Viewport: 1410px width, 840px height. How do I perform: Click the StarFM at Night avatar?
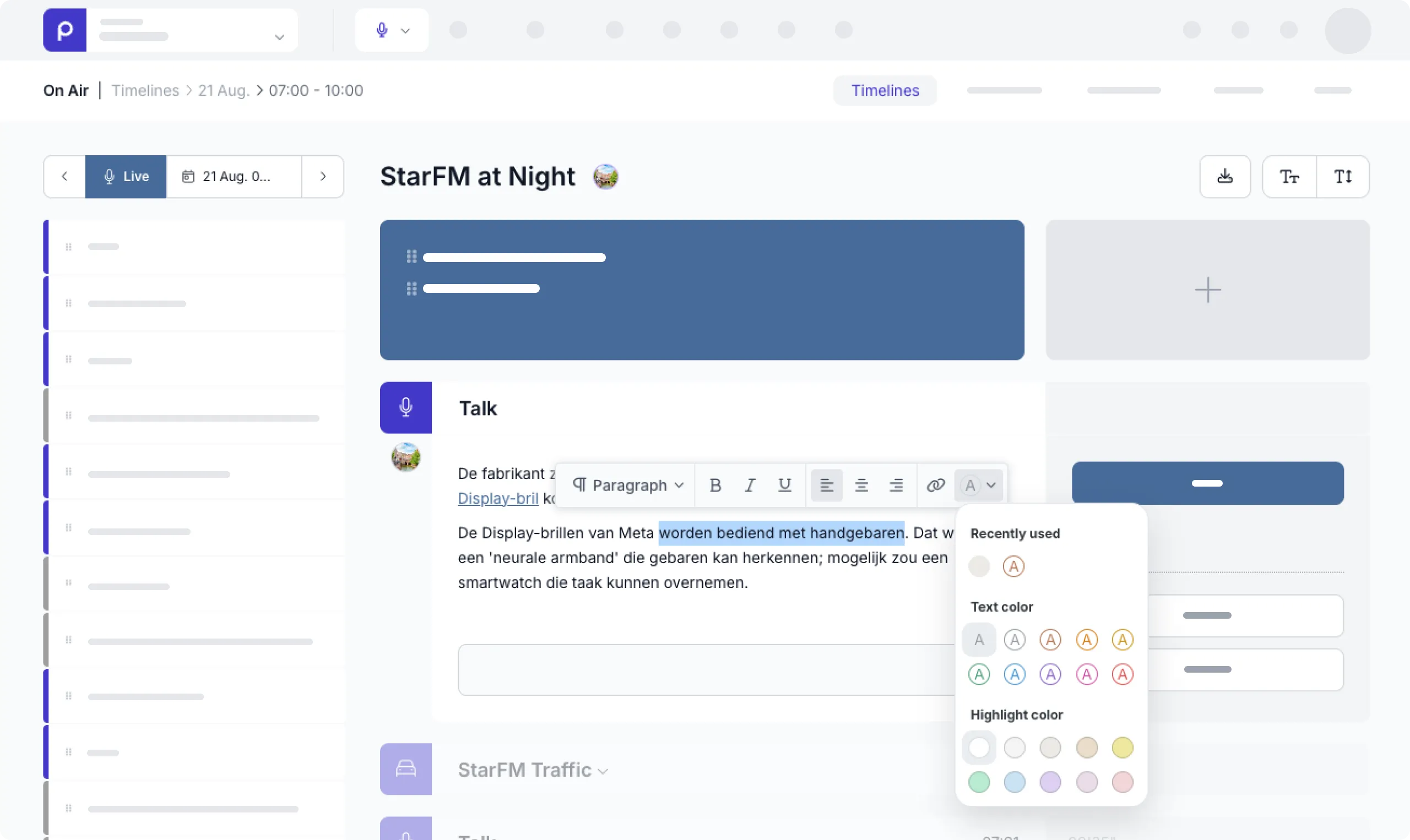(605, 177)
